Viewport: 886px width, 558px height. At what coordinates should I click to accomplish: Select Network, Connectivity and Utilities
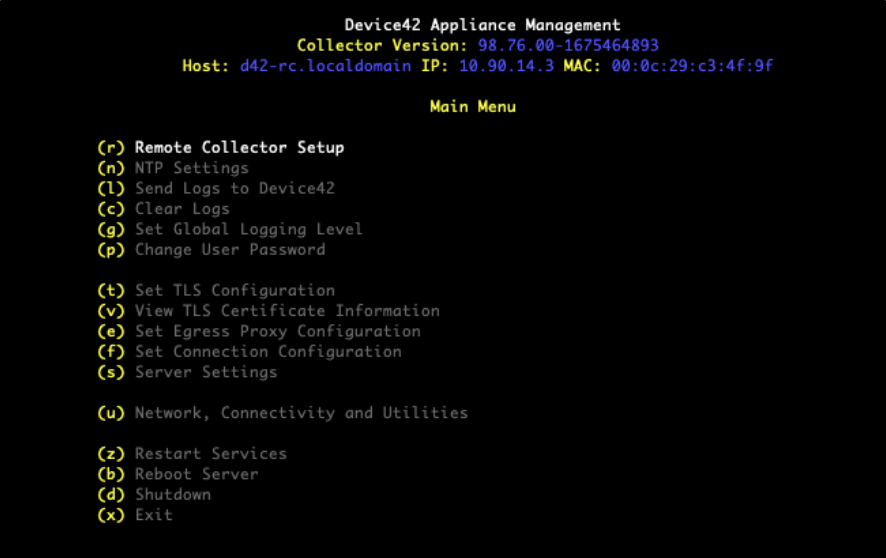coord(283,413)
